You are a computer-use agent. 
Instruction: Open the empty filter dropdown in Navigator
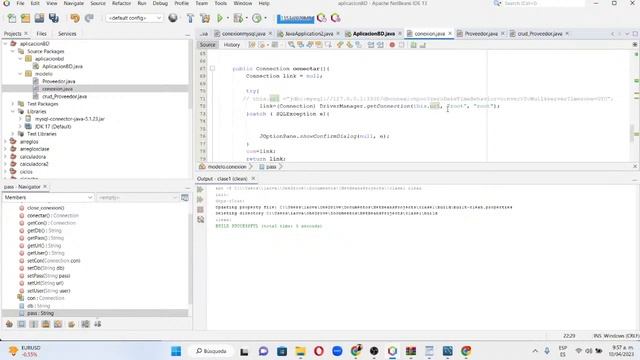138,198
